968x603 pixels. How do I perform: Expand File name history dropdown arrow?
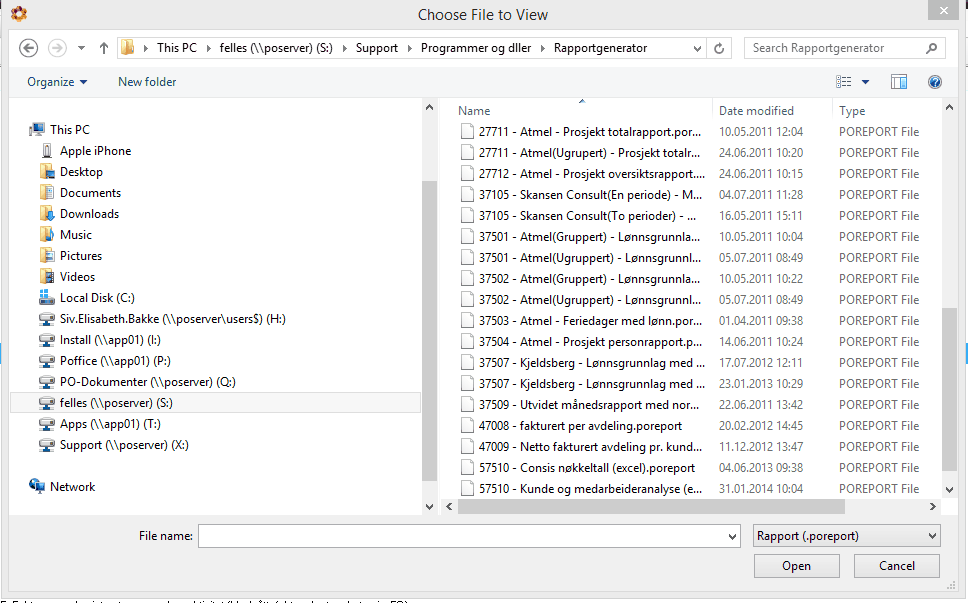(732, 536)
